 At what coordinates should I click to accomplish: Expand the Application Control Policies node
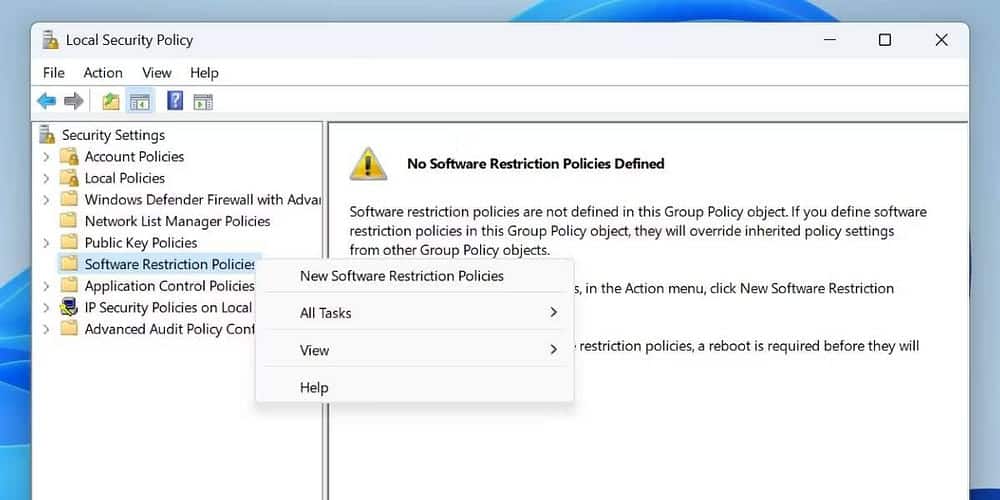46,286
